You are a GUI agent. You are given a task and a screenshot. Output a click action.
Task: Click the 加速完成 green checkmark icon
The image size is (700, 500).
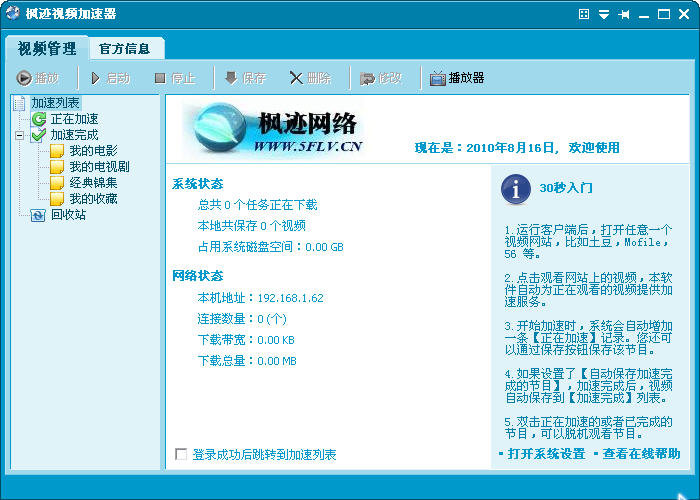pos(38,134)
